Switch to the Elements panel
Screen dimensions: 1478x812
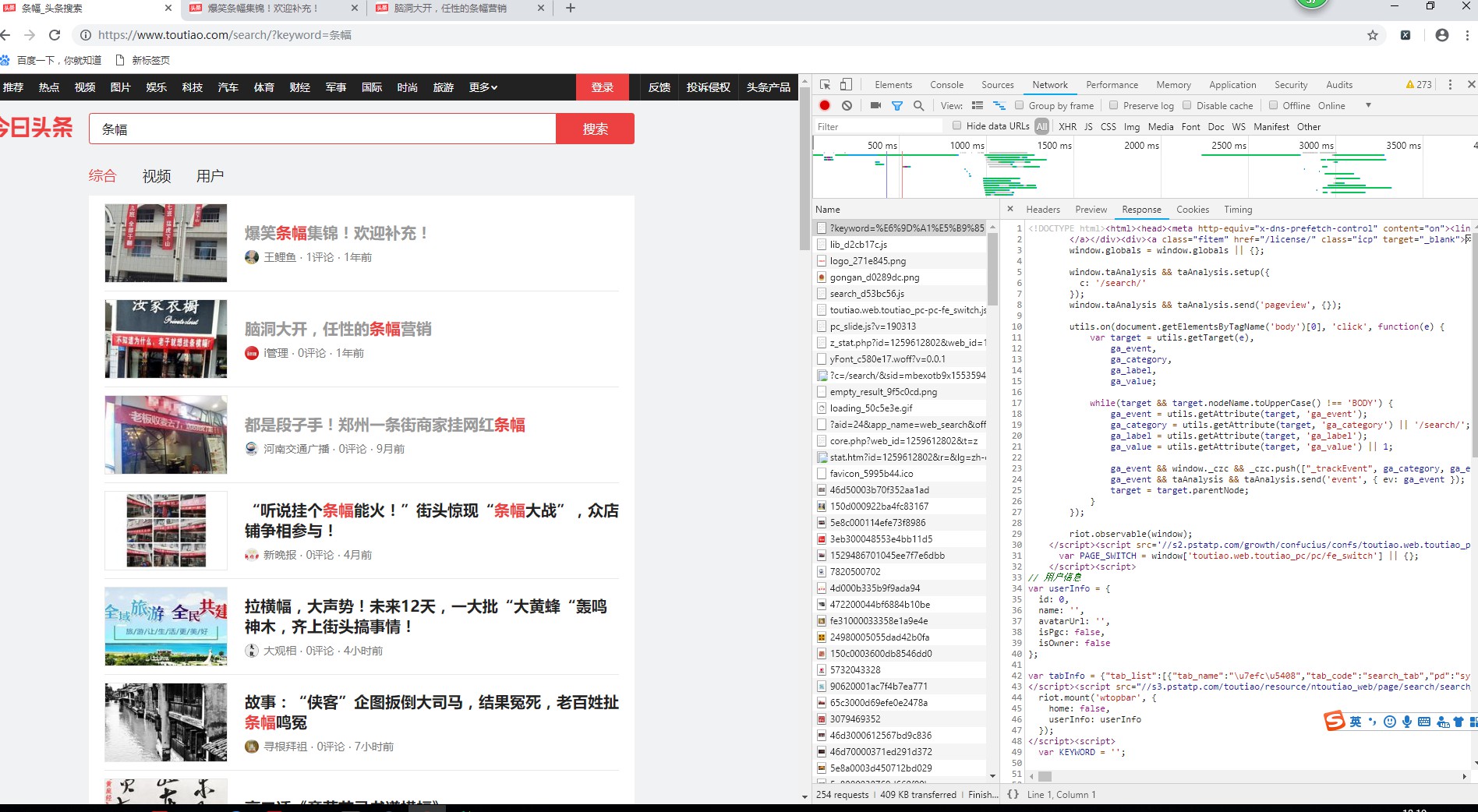pos(893,84)
